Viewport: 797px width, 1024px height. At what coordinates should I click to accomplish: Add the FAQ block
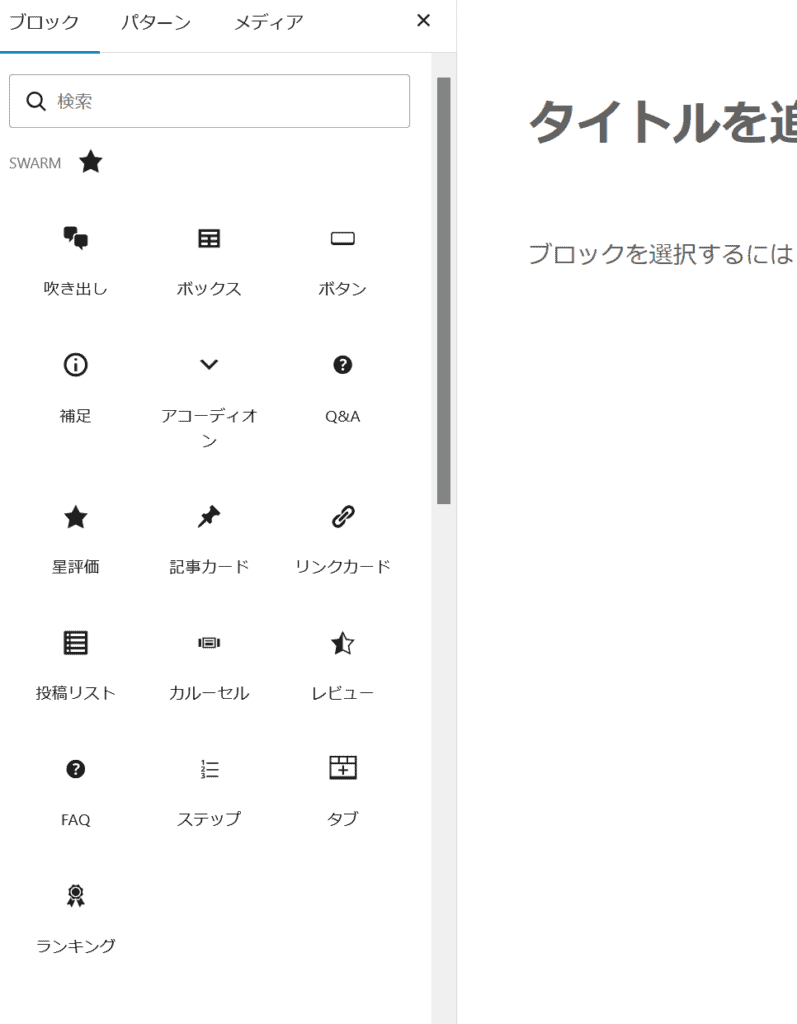coord(76,791)
